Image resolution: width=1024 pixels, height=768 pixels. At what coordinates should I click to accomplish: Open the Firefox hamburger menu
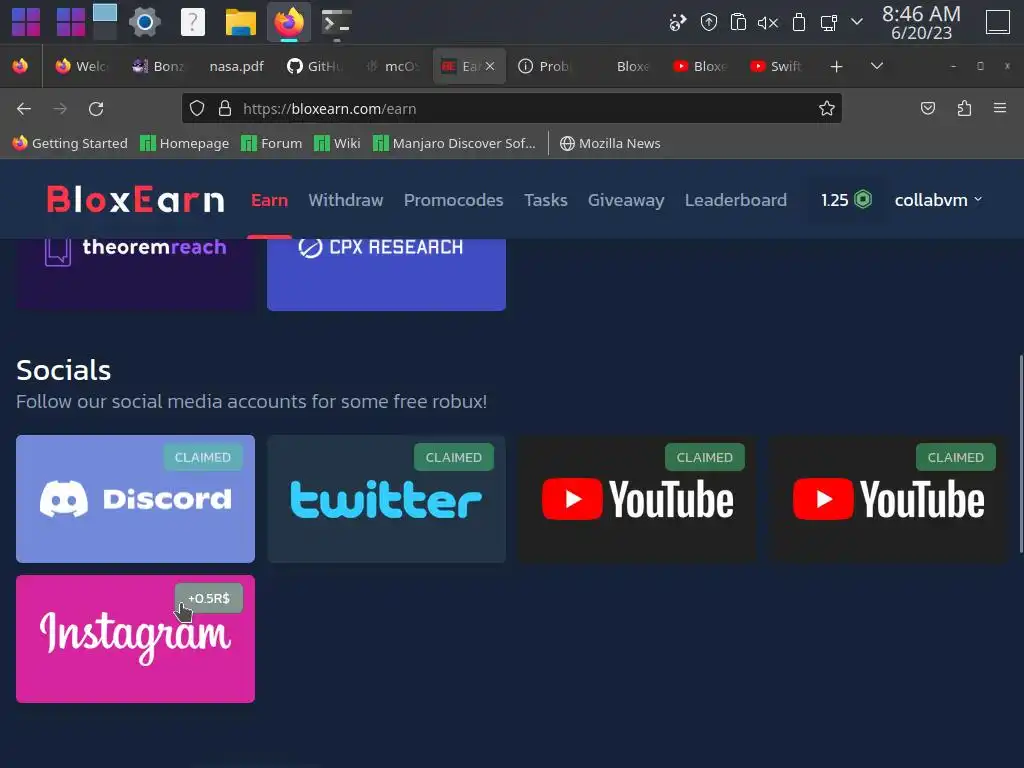pyautogui.click(x=1000, y=108)
